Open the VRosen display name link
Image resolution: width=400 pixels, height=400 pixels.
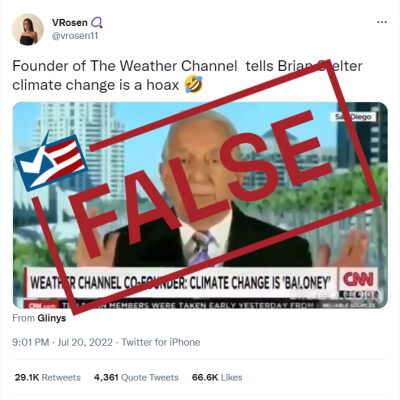[70, 22]
